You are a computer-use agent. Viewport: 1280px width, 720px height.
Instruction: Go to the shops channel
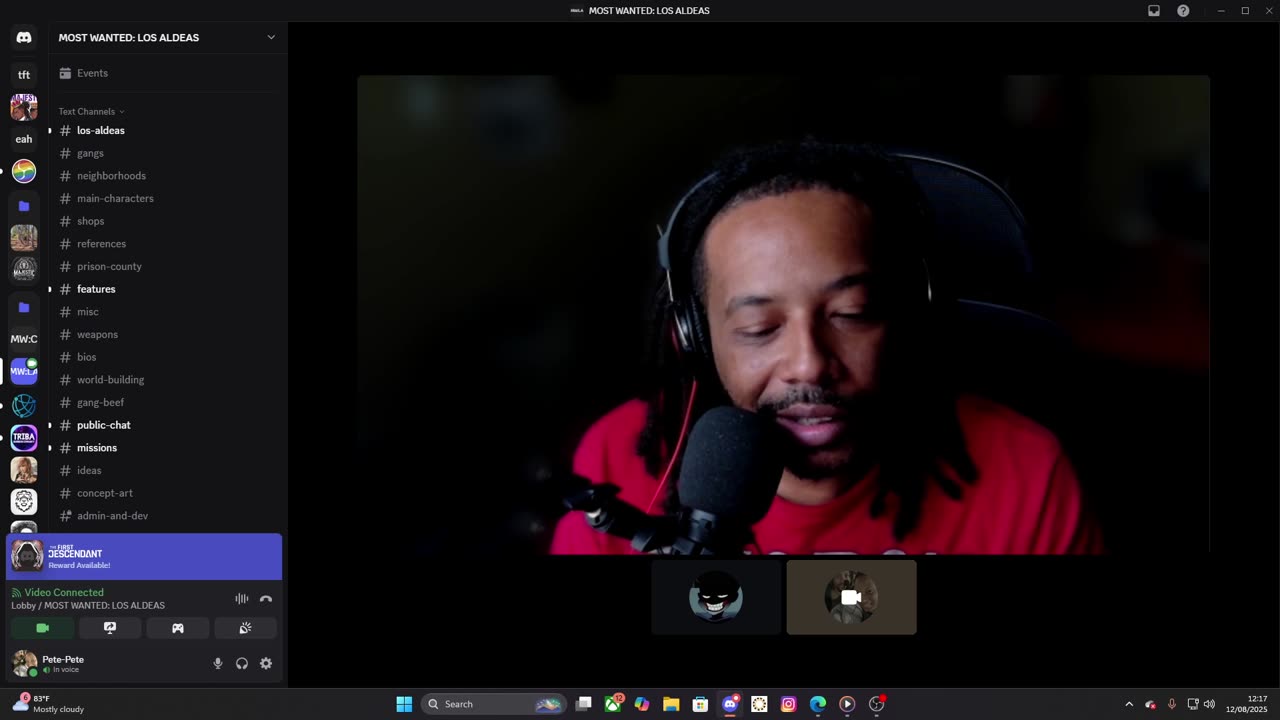click(167, 221)
